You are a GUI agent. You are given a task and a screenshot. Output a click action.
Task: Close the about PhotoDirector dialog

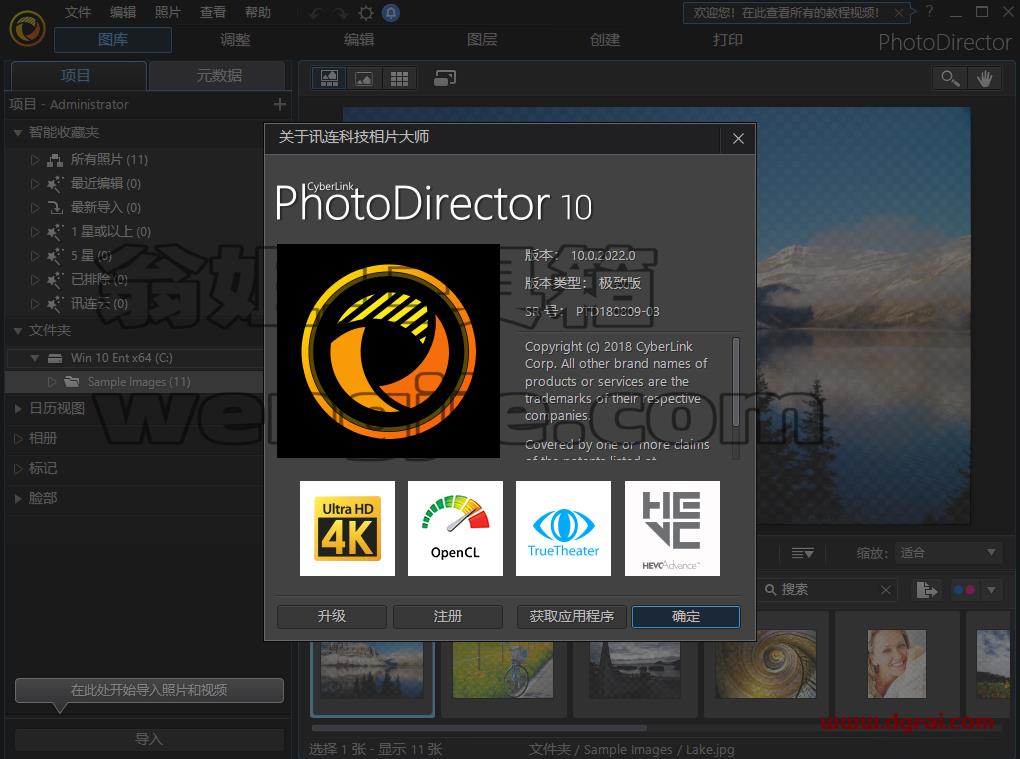pyautogui.click(x=738, y=139)
